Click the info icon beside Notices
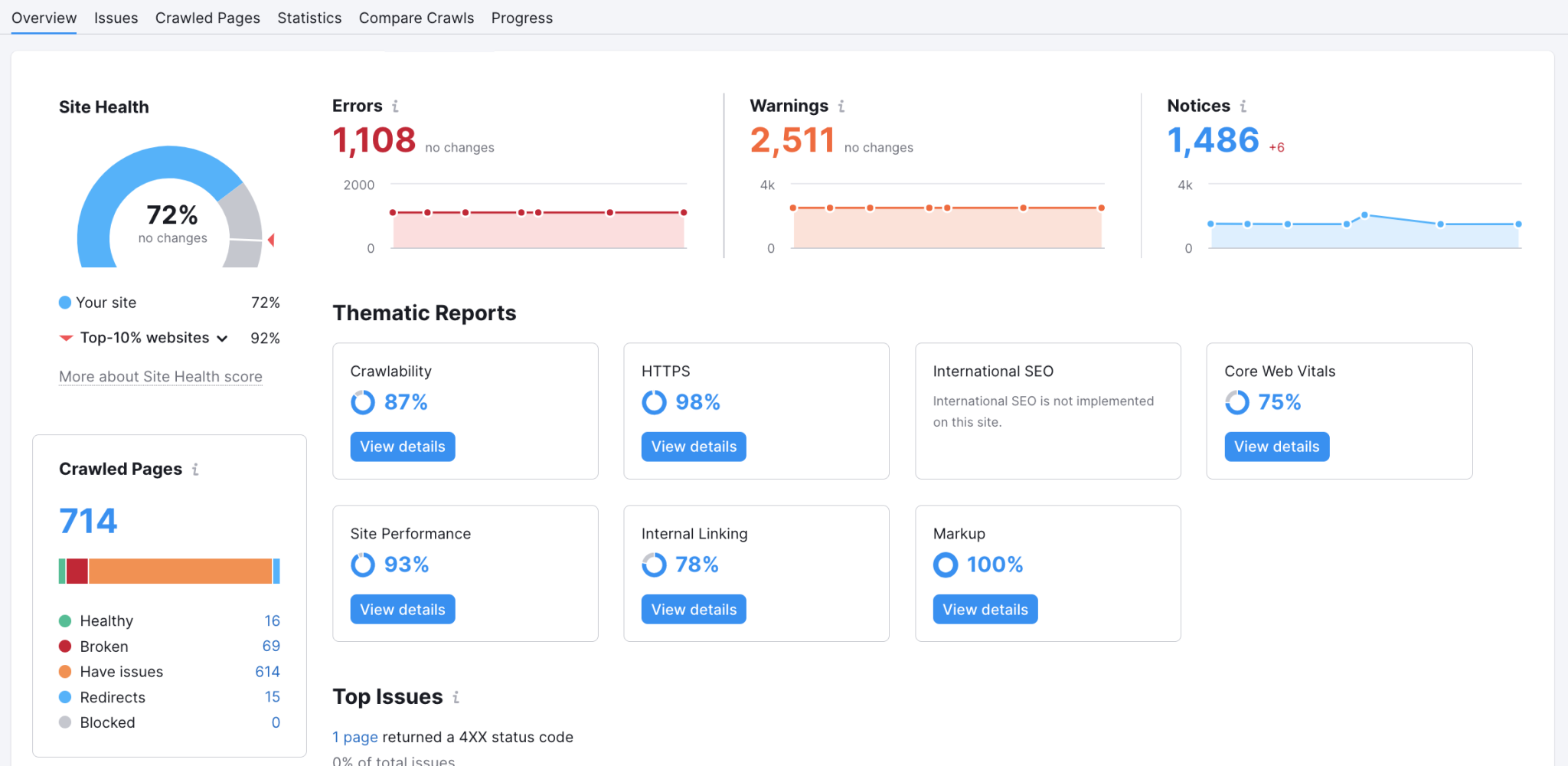 tap(1243, 106)
